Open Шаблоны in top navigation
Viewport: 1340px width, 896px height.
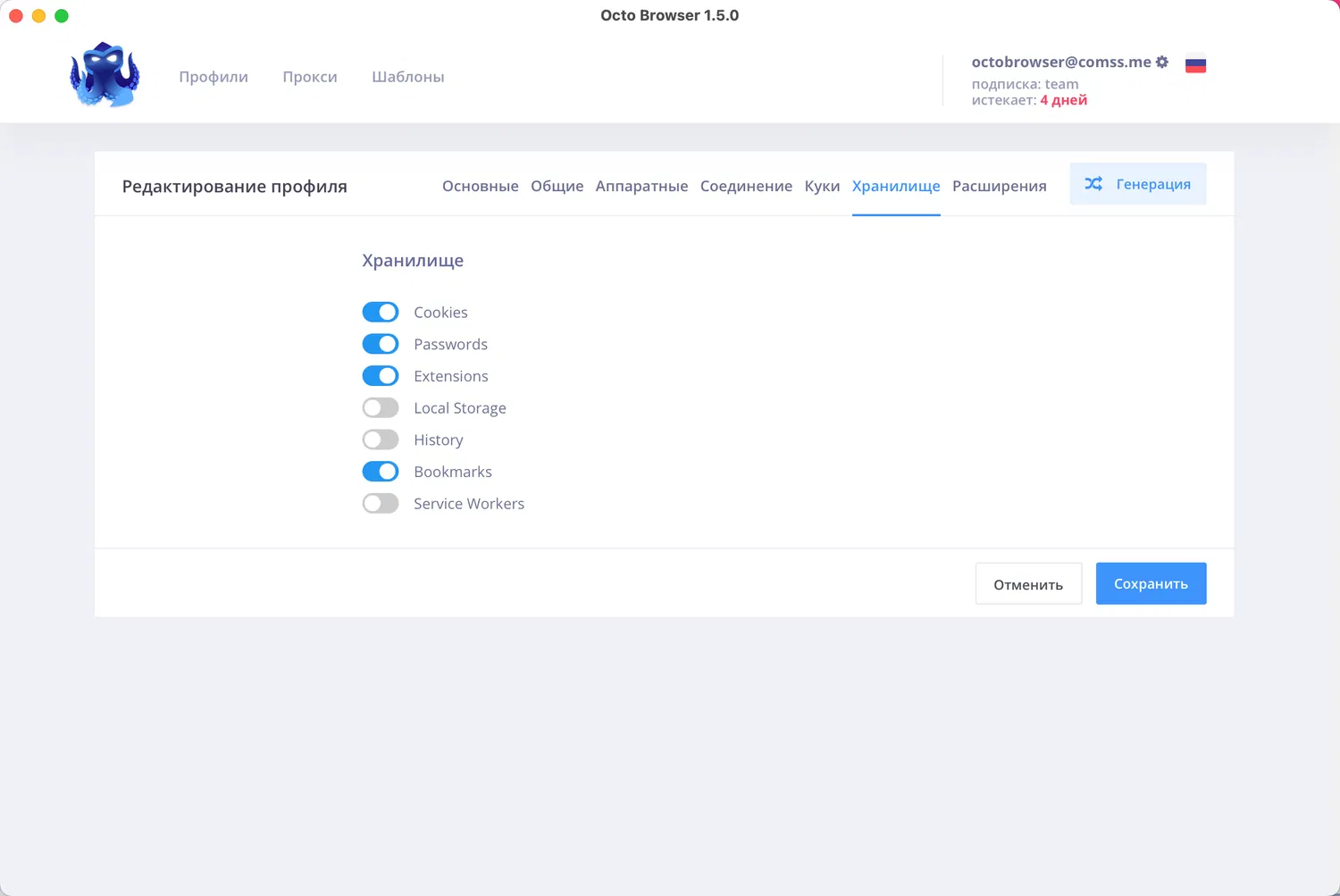(x=408, y=77)
